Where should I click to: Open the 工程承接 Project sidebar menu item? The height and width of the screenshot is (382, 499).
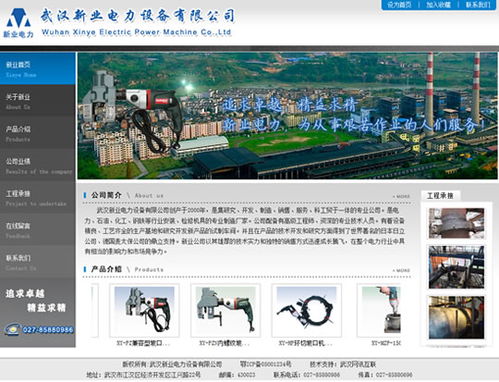(38, 198)
